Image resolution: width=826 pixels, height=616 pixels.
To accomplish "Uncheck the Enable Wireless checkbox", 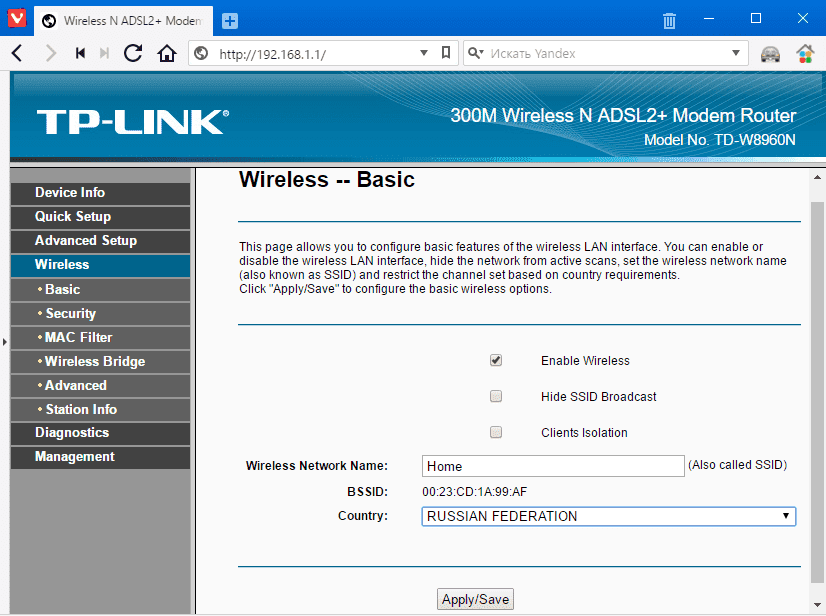I will point(496,360).
